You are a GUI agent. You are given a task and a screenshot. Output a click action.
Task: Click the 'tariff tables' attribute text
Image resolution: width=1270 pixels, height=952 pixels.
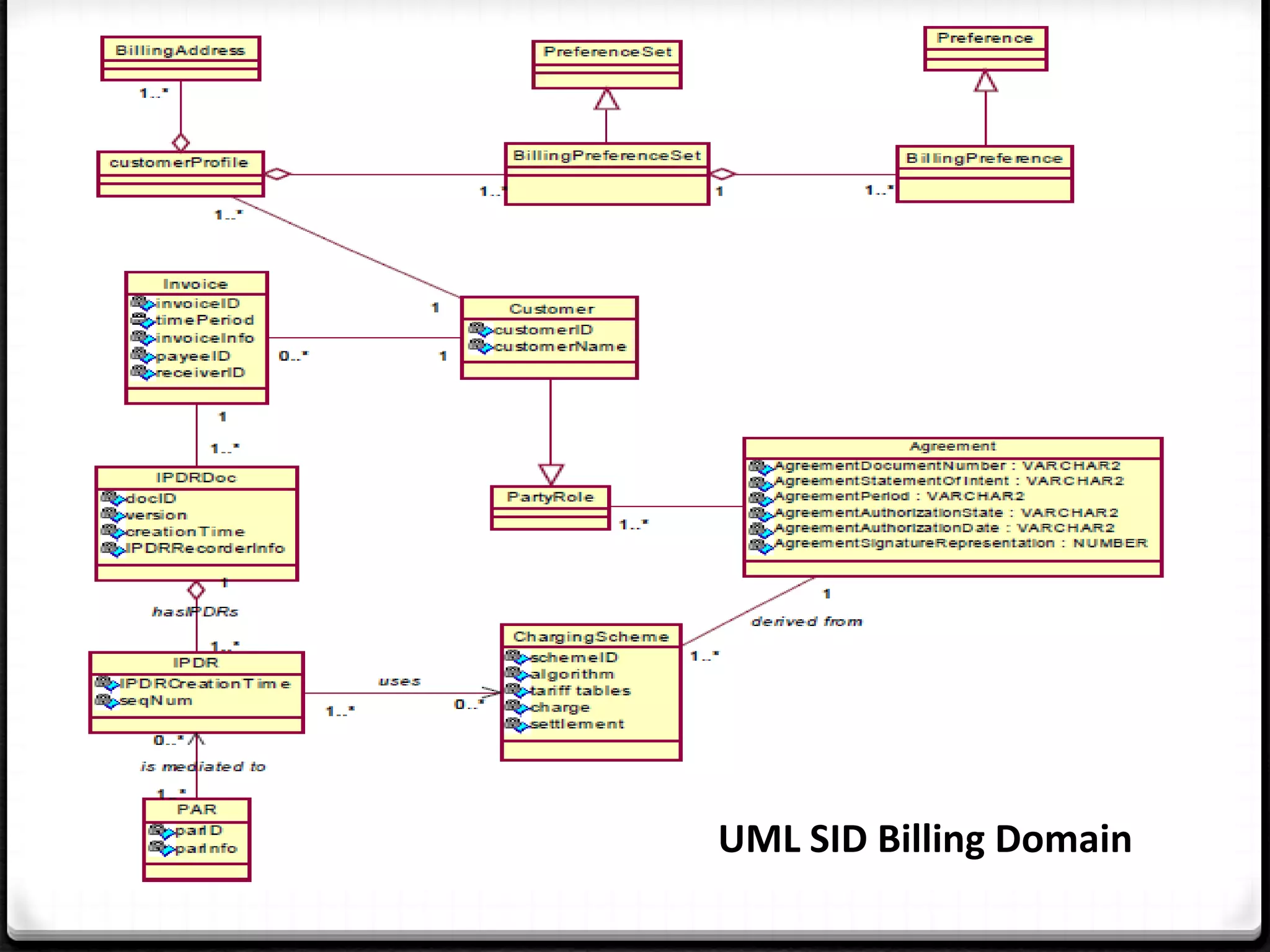pos(580,690)
